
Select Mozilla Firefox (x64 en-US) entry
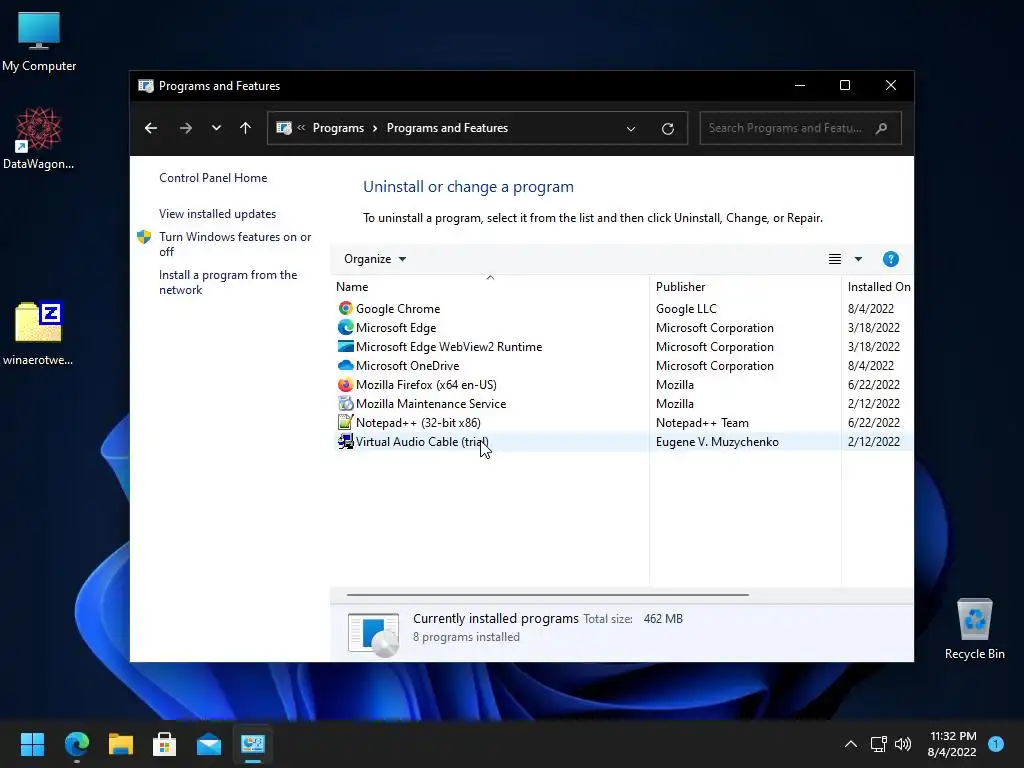(x=426, y=385)
